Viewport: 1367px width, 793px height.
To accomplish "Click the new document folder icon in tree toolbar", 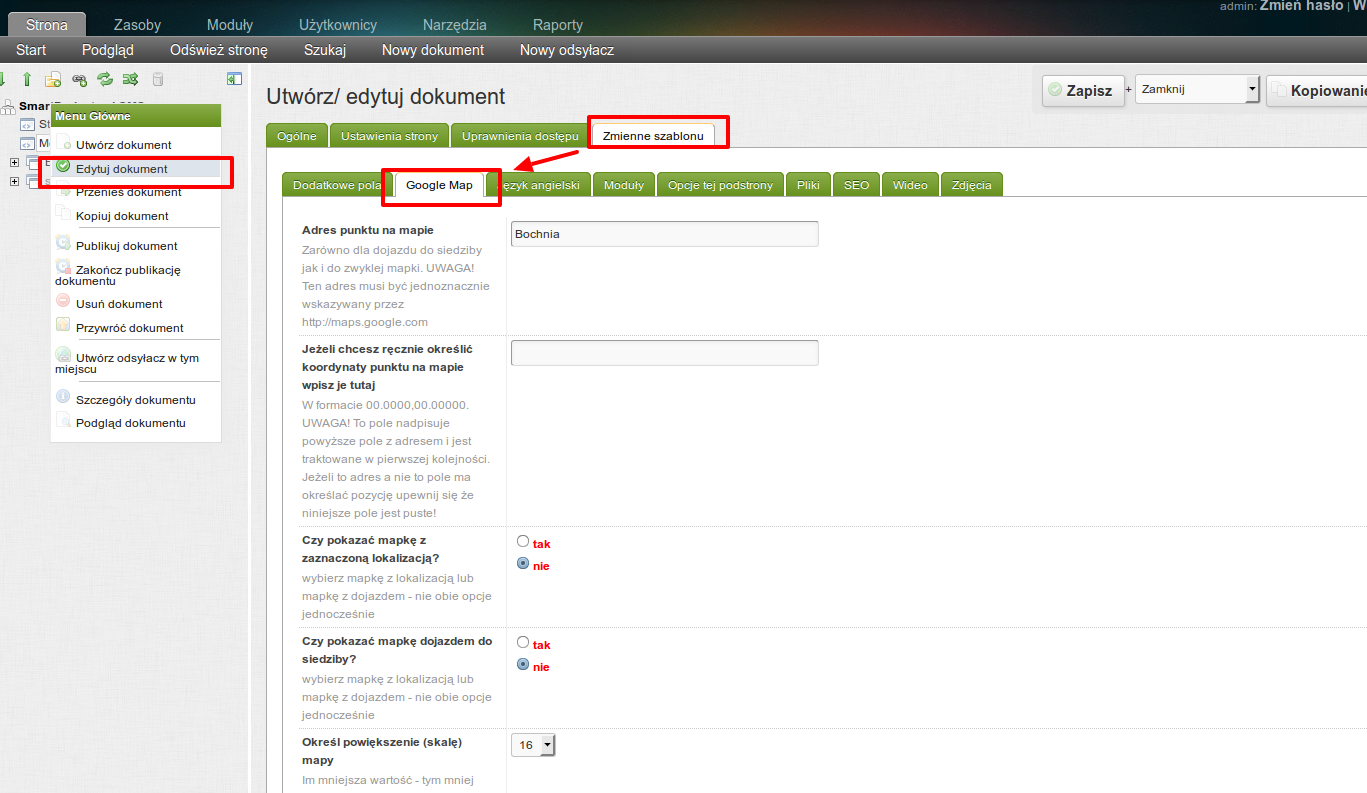I will coord(54,79).
